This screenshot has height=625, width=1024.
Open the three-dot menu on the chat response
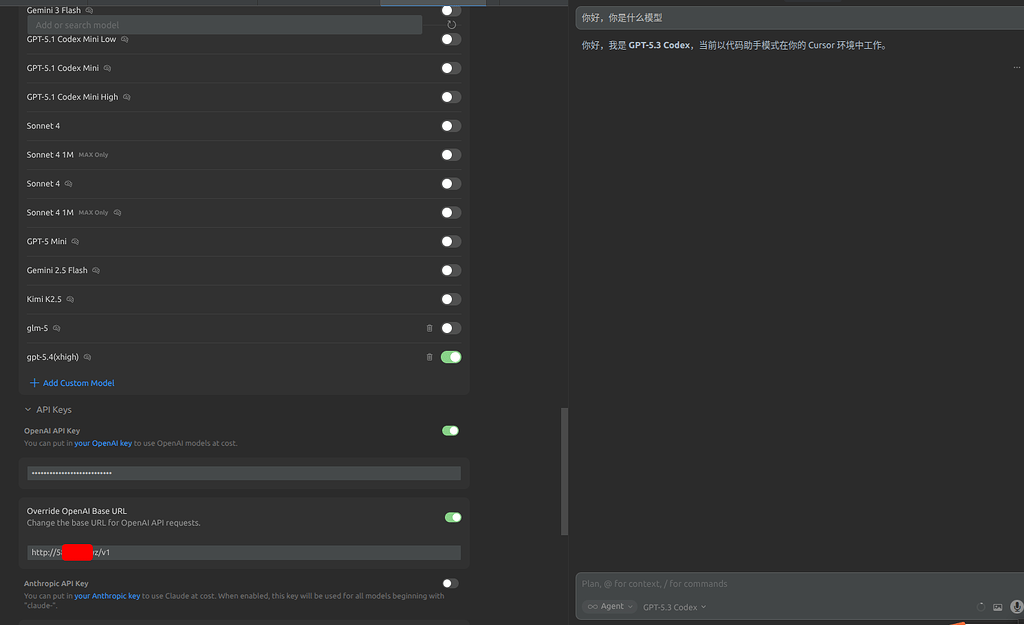coord(1016,67)
